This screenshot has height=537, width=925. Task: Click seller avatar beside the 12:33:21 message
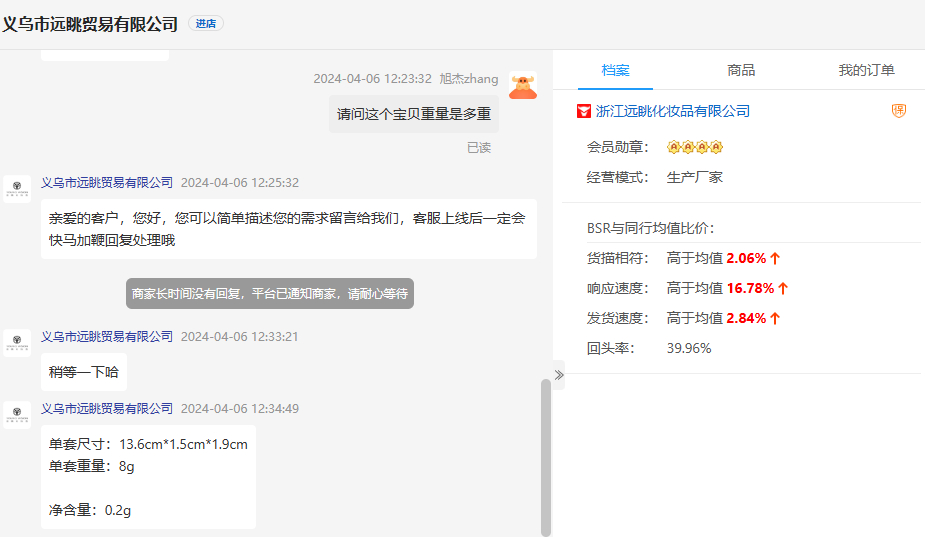point(17,343)
